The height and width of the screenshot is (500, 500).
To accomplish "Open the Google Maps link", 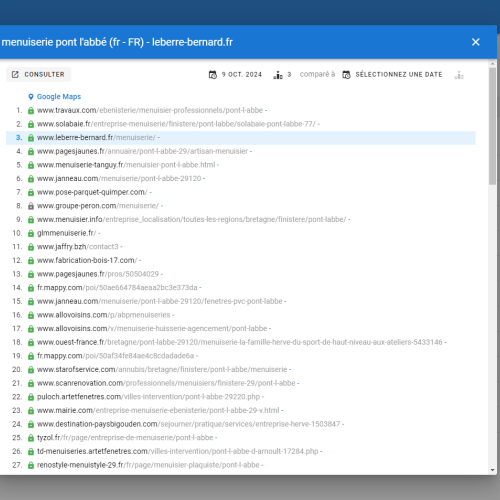I will pos(59,97).
